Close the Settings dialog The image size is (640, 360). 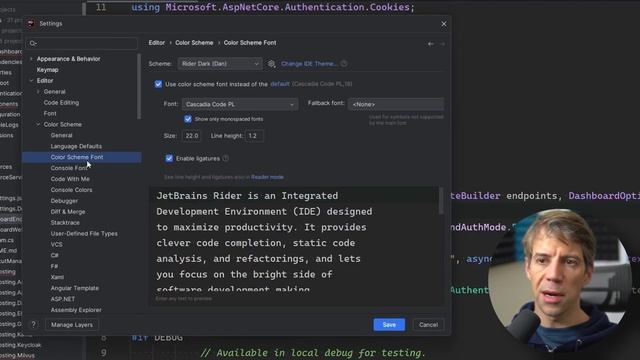444,24
